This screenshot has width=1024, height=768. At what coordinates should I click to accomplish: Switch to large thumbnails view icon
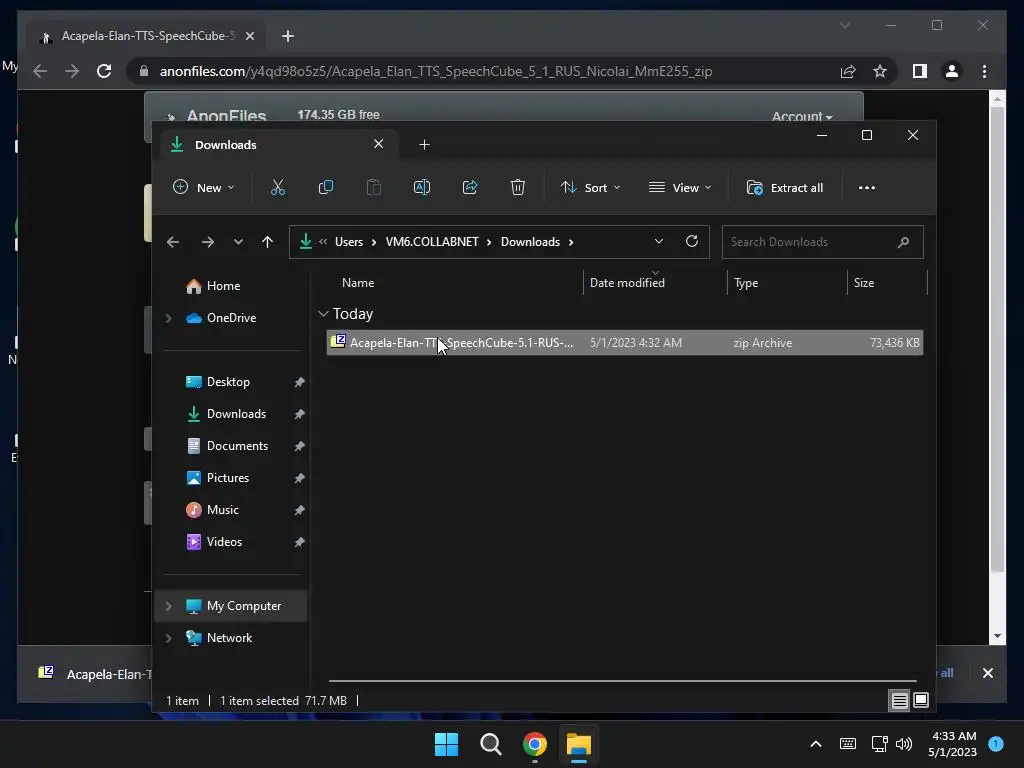(x=921, y=701)
